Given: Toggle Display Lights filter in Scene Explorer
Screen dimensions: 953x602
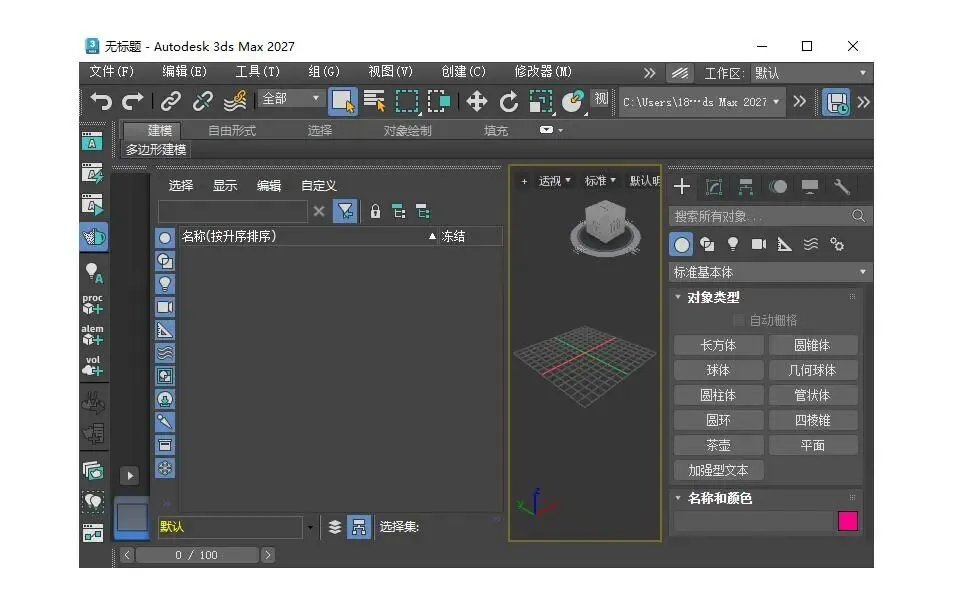Looking at the screenshot, I should pos(165,284).
